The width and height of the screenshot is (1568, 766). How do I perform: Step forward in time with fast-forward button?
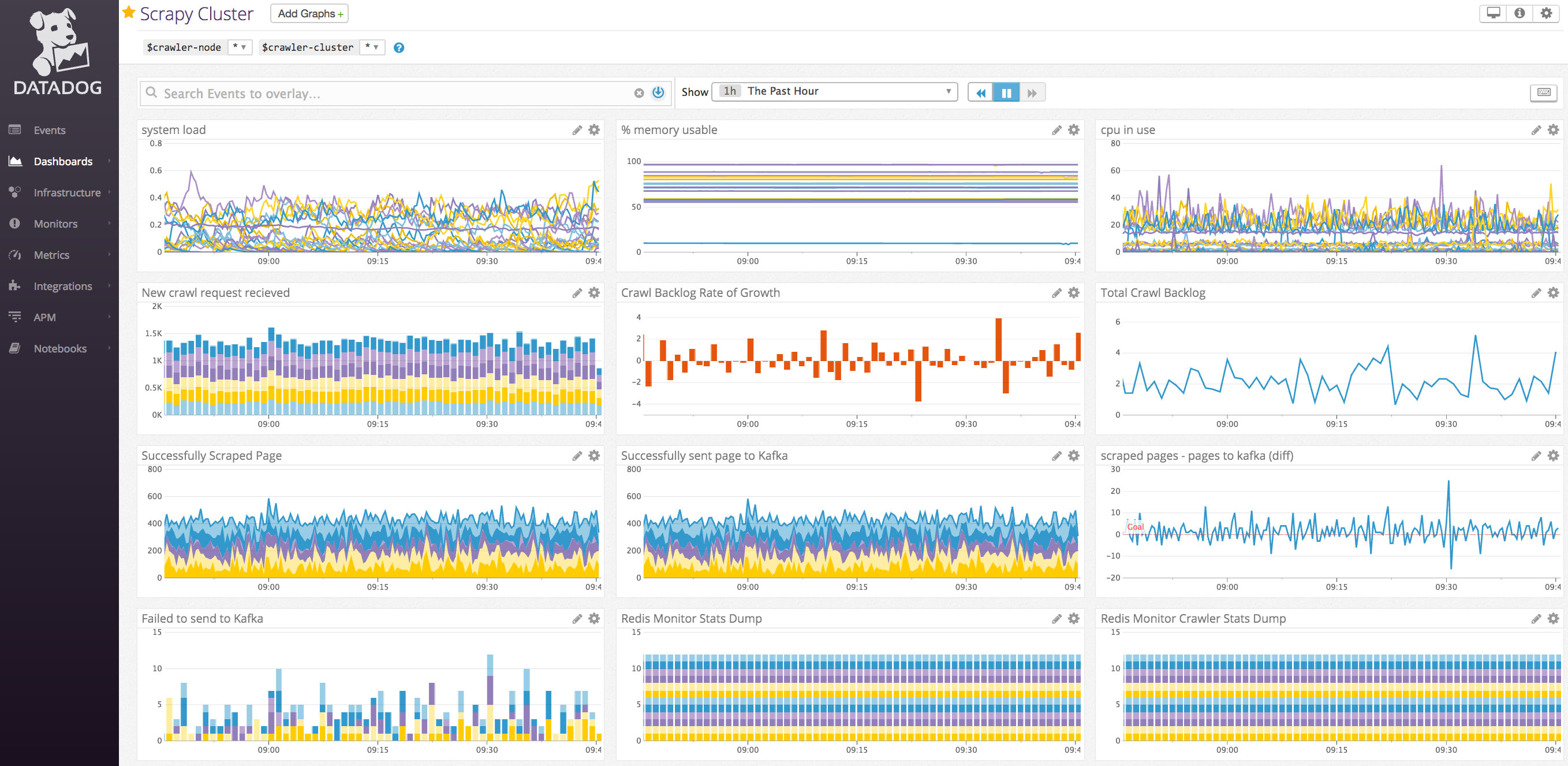coord(1032,92)
